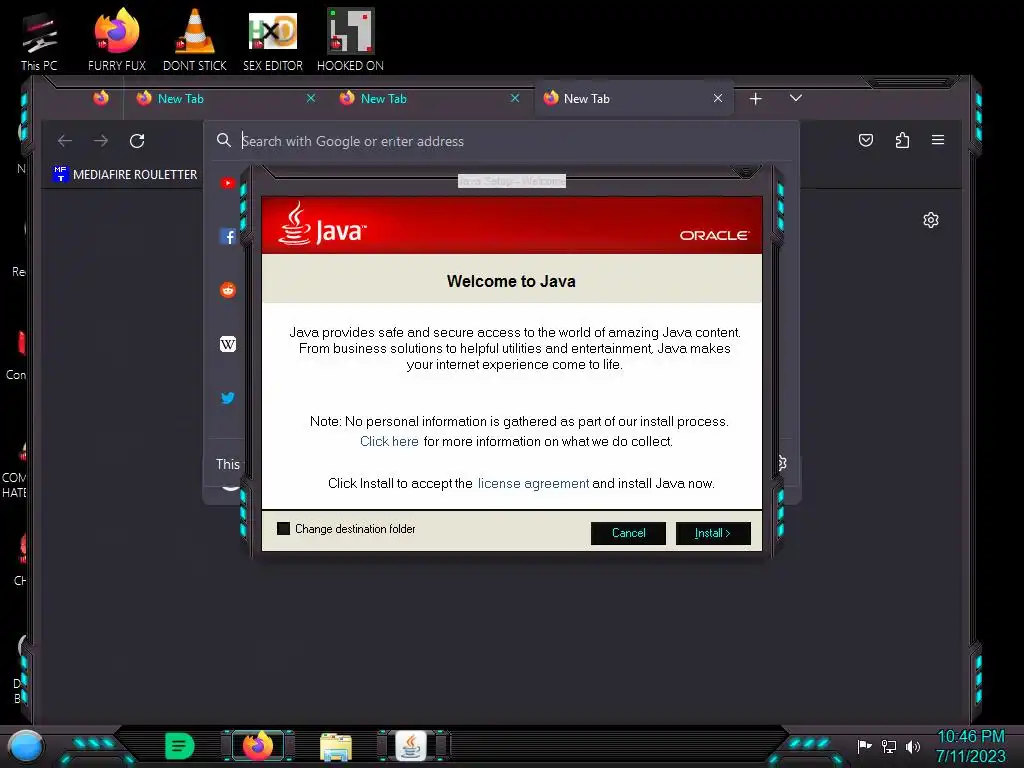The image size is (1024, 768).
Task: Open the Click here information link
Action: click(389, 441)
